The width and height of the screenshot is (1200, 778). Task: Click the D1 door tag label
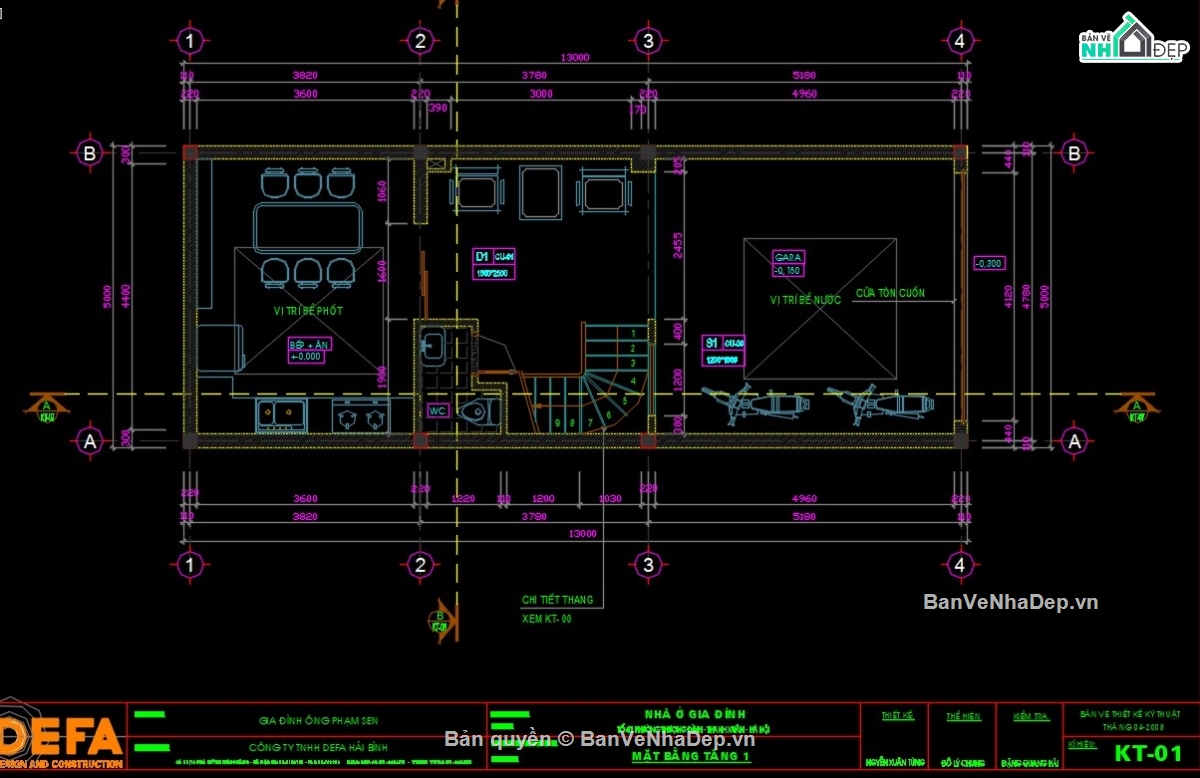(484, 258)
